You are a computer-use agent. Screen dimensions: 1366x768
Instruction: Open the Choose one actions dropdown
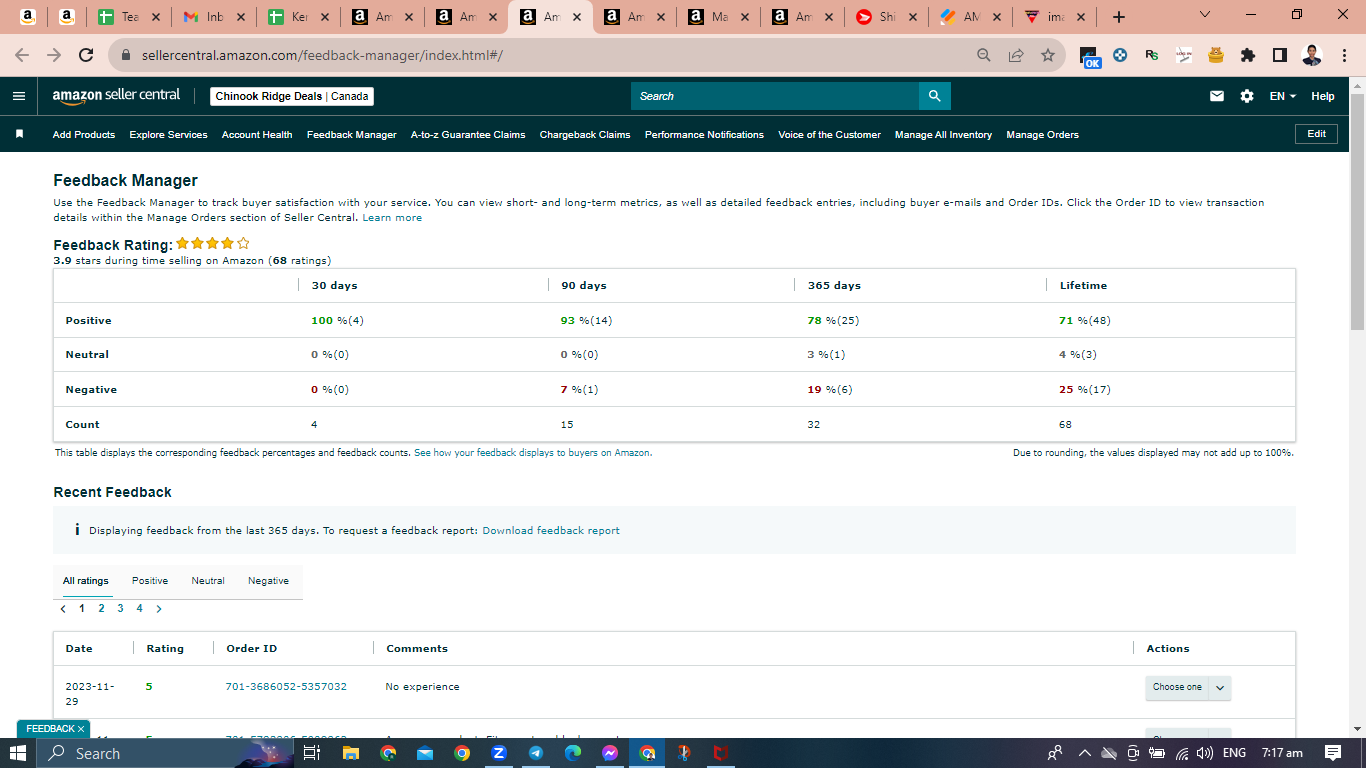(1188, 687)
